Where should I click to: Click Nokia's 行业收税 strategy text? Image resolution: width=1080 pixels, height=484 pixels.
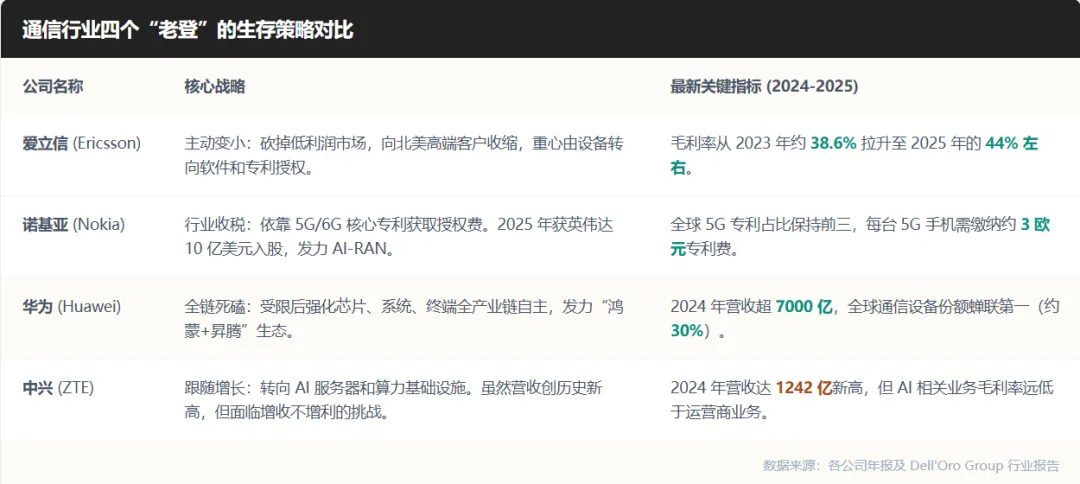399,238
